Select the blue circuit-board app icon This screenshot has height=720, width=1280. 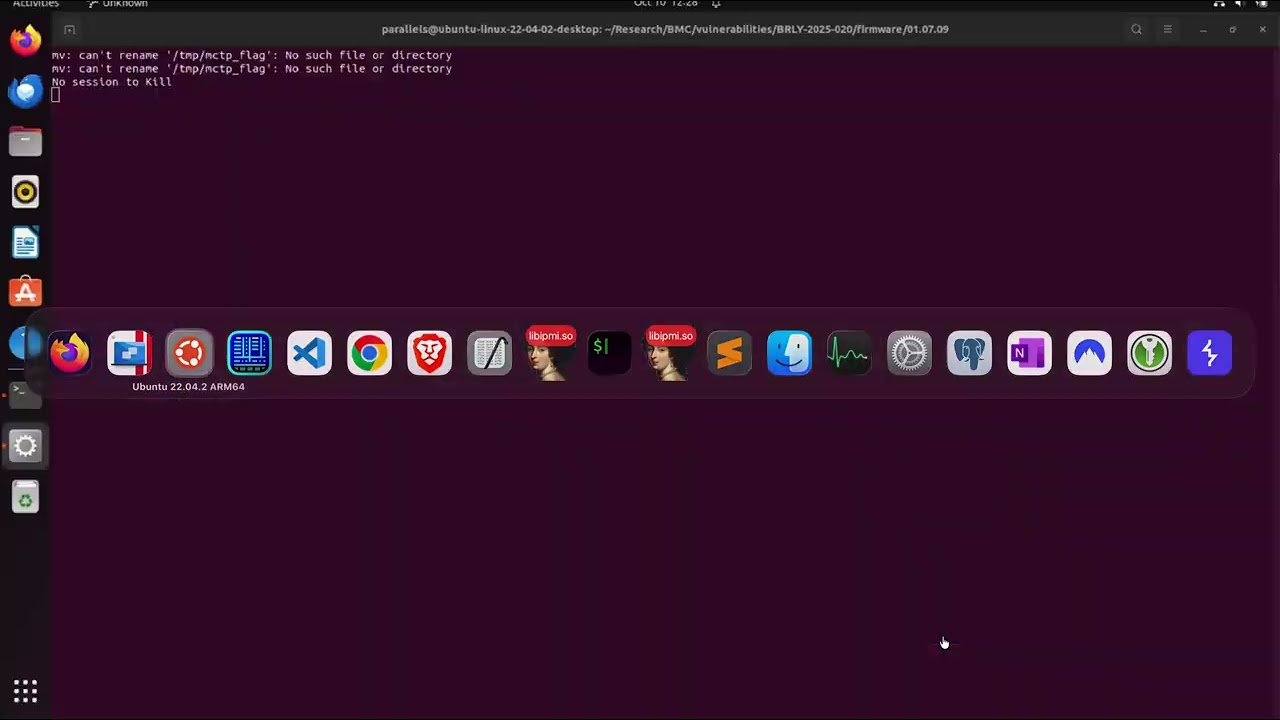pyautogui.click(x=249, y=353)
